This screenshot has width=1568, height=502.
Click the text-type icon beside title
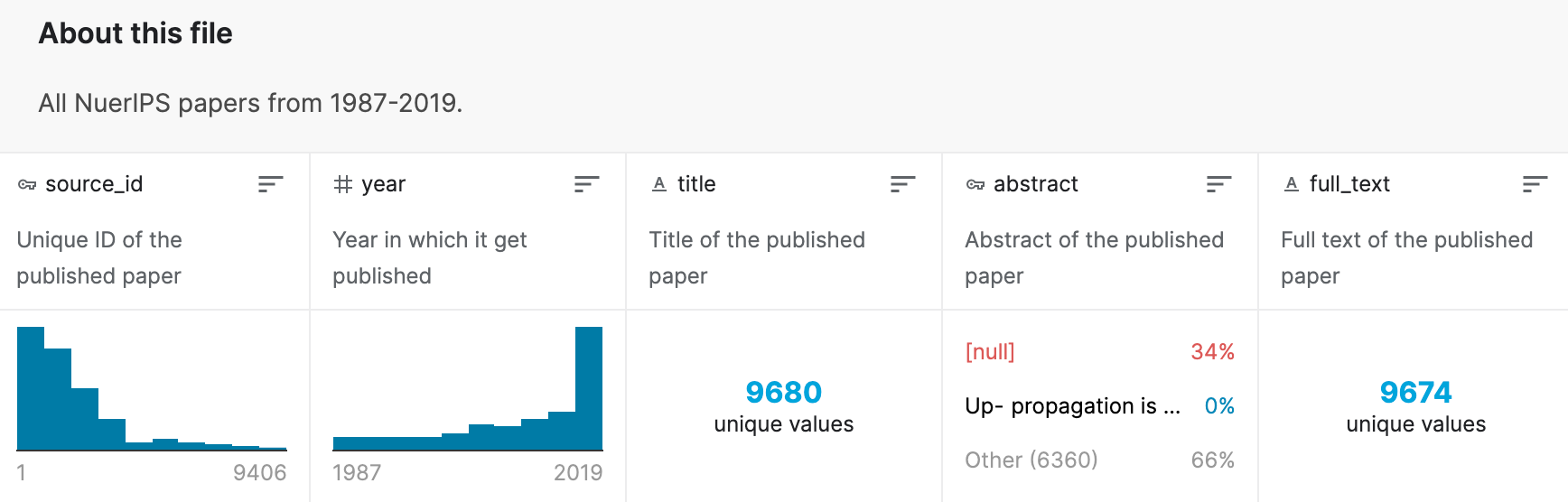659,184
